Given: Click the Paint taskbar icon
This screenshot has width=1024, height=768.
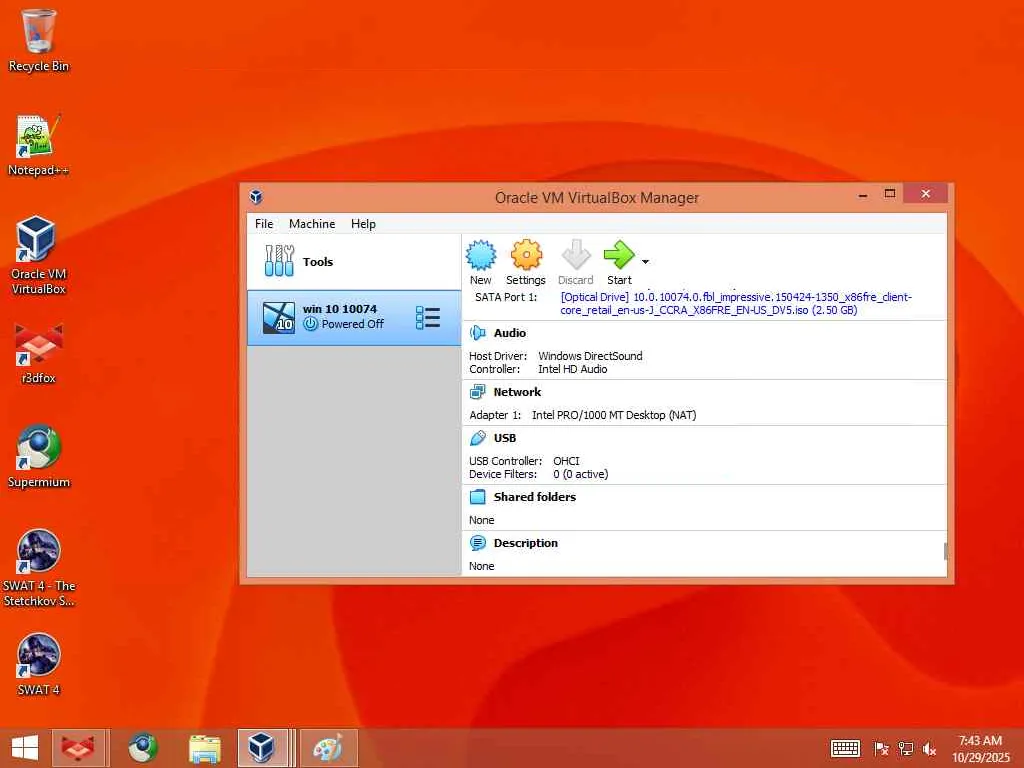Looking at the screenshot, I should click(x=328, y=748).
